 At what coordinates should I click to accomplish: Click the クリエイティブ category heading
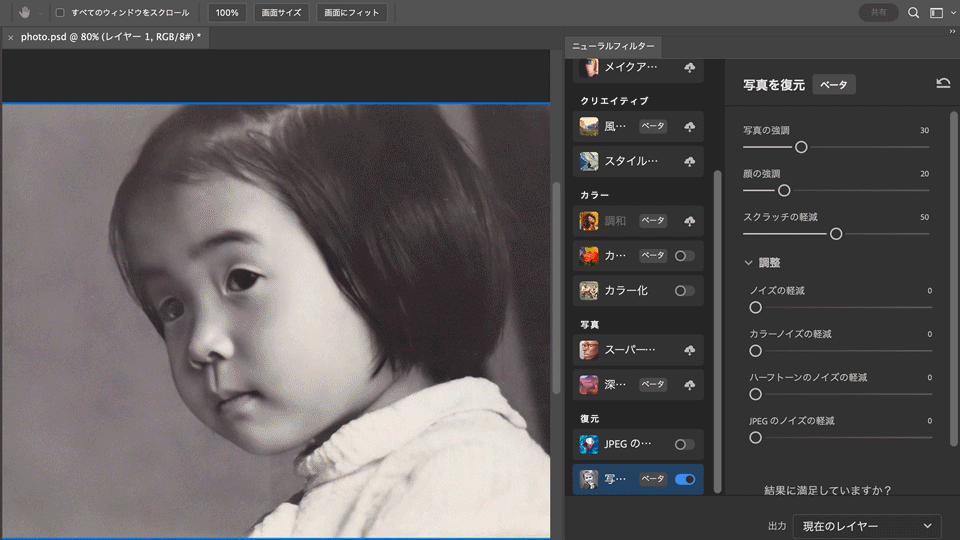(x=614, y=102)
